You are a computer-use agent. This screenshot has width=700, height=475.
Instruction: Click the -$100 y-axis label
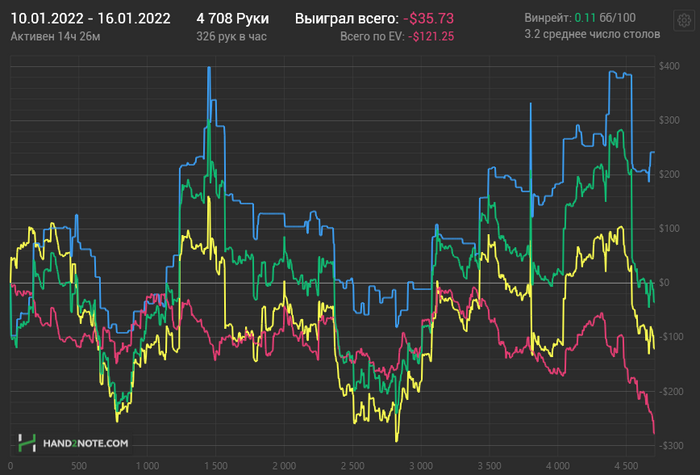pyautogui.click(x=669, y=337)
